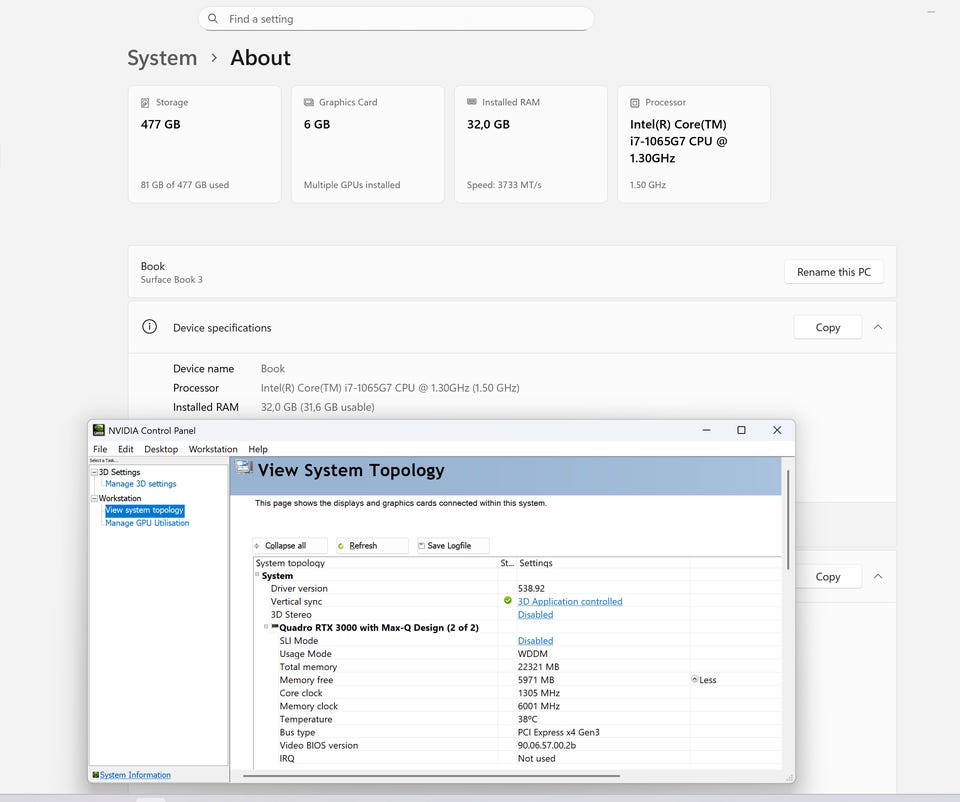Click the Collapse all button
Image resolution: width=960 pixels, height=802 pixels.
click(290, 545)
